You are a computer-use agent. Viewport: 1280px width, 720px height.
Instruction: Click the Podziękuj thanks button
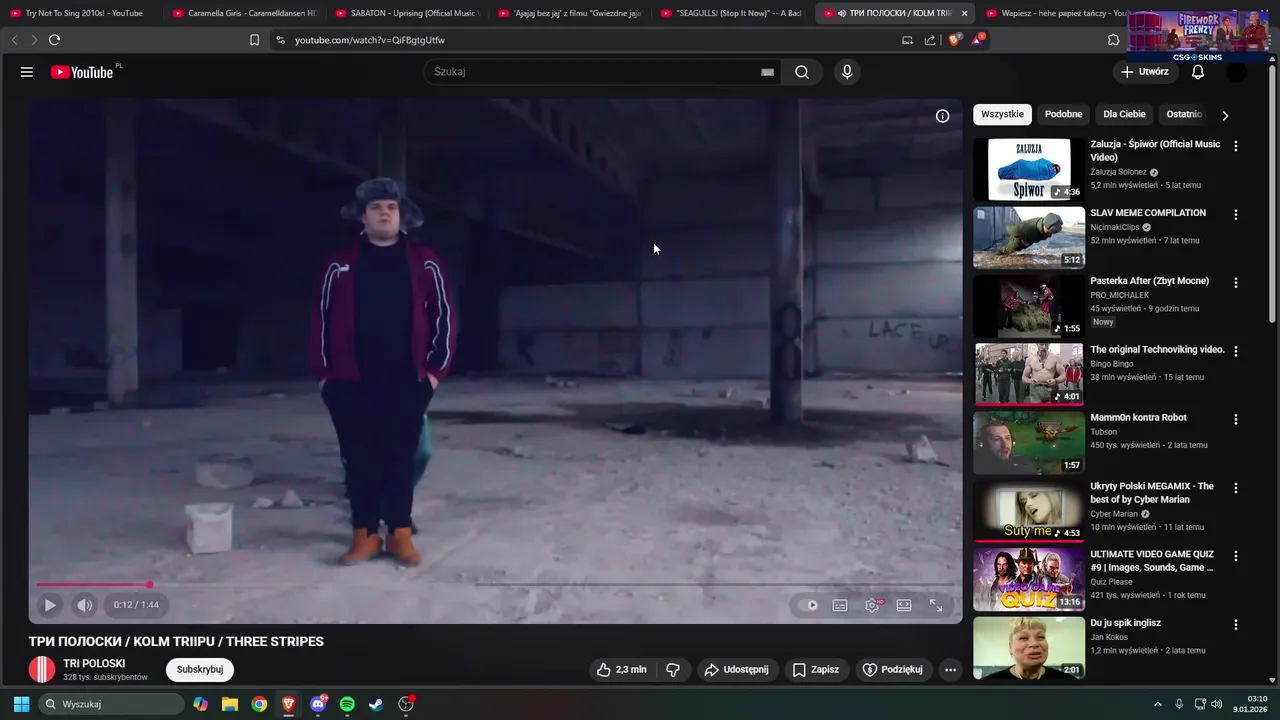pyautogui.click(x=892, y=670)
